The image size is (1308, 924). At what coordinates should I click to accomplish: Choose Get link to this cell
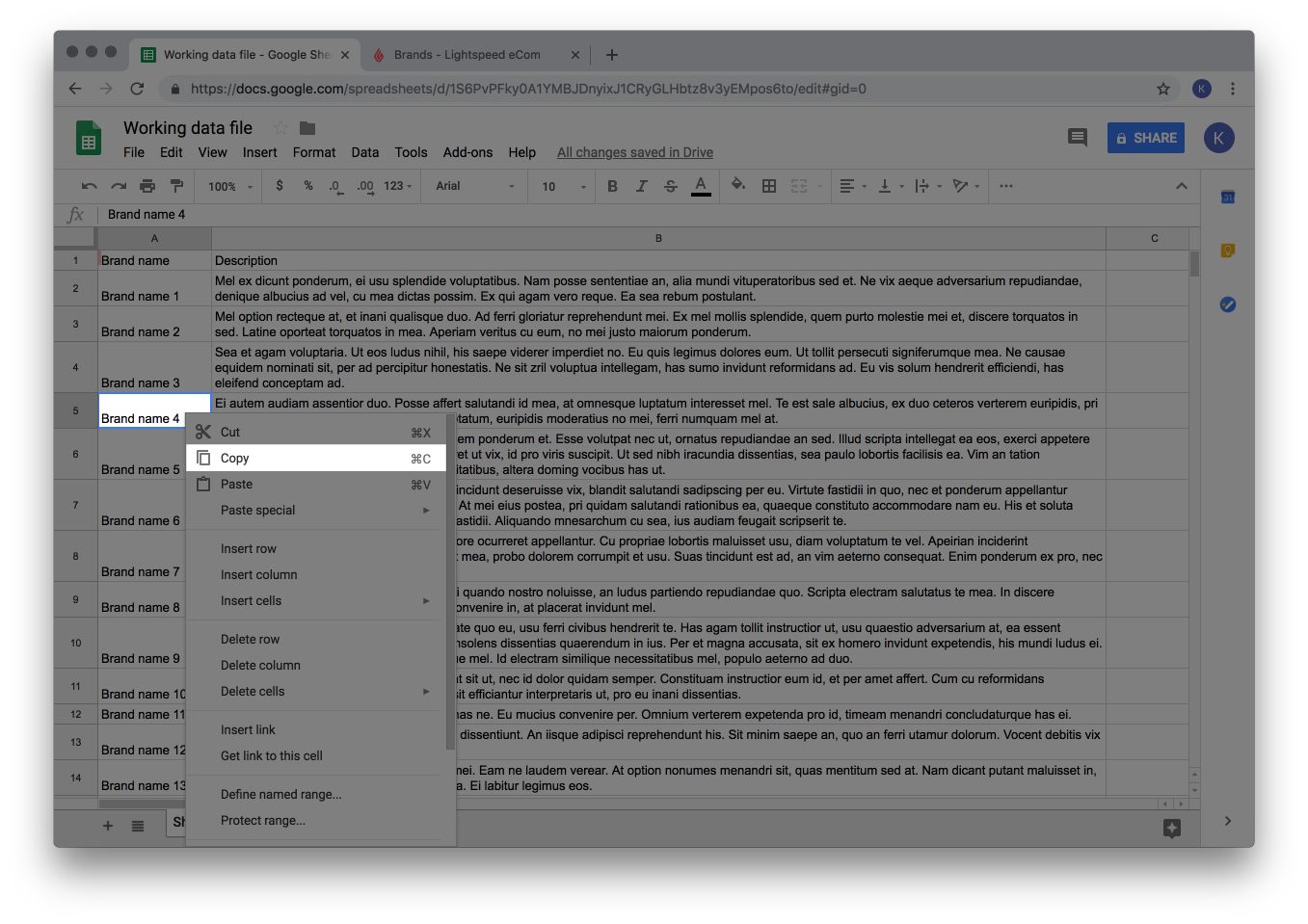(x=316, y=756)
